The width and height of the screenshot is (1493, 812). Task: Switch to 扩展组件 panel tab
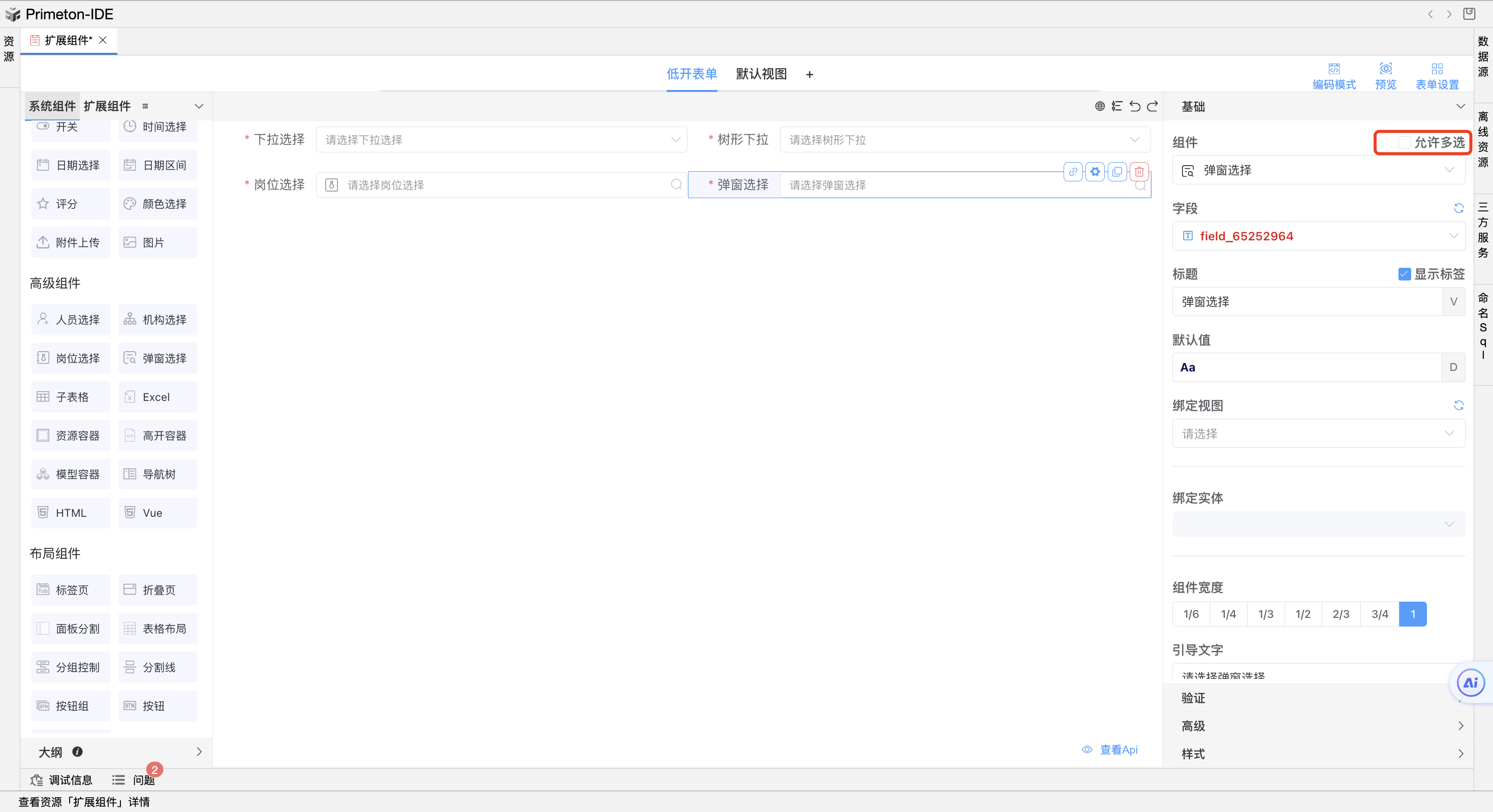click(107, 106)
